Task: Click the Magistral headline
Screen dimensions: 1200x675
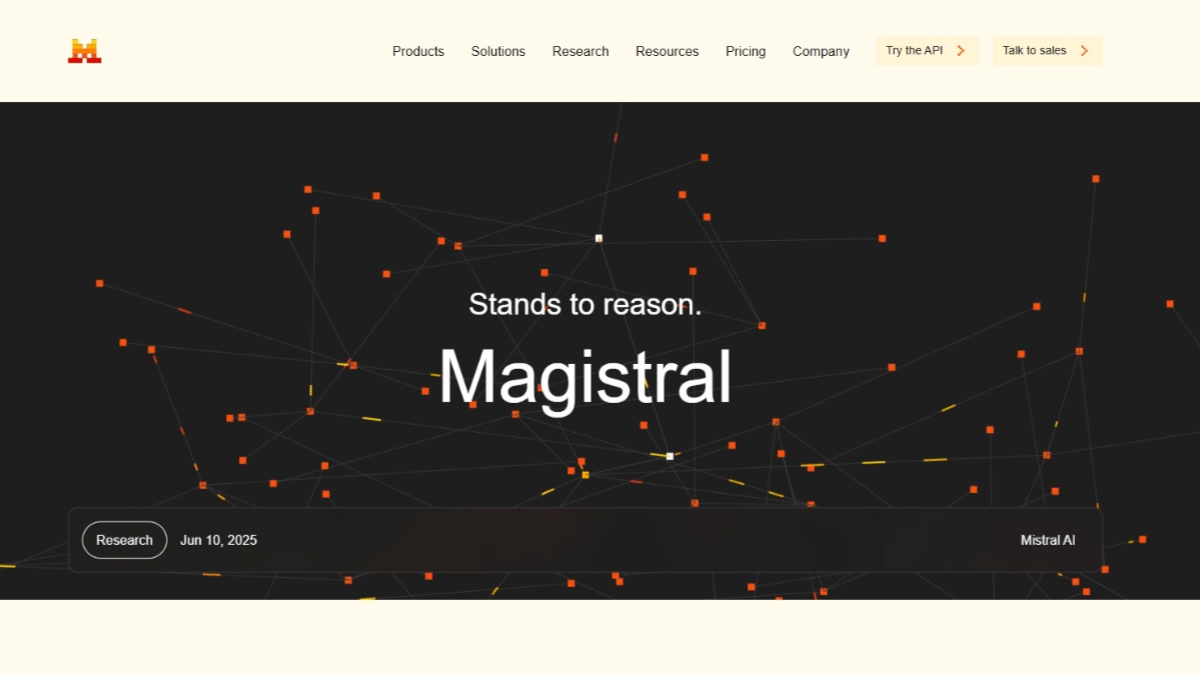Action: pos(585,378)
